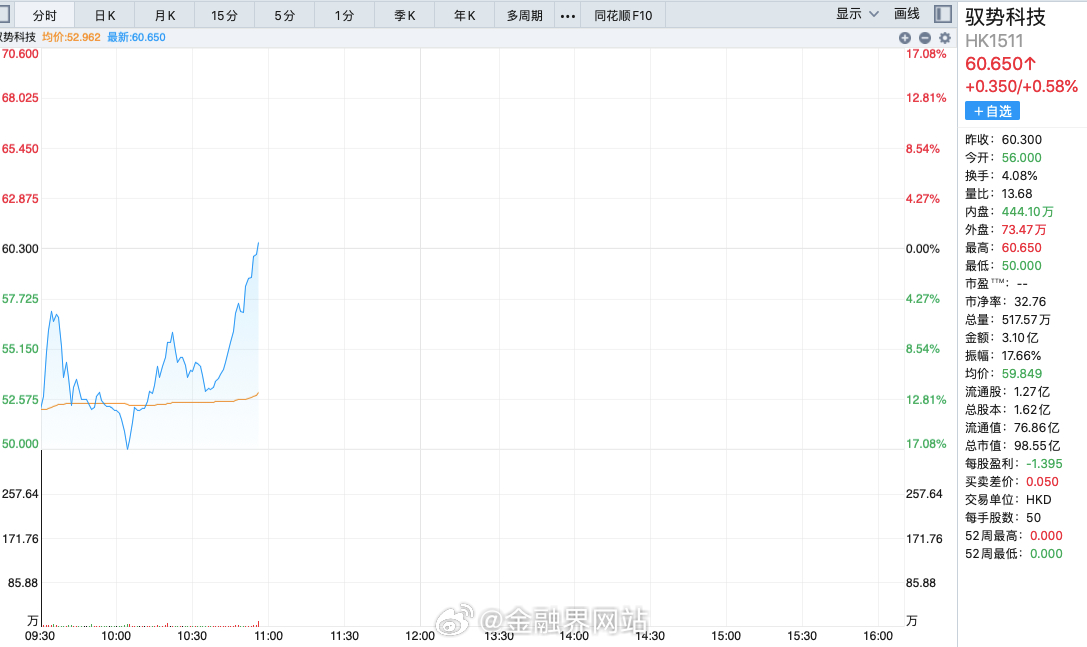
Task: Click the 最新:60.650 legend label
Action: click(137, 37)
